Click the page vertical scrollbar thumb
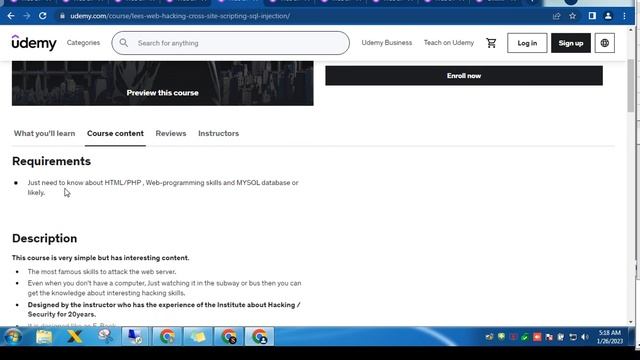This screenshot has width=640, height=360. [x=631, y=86]
